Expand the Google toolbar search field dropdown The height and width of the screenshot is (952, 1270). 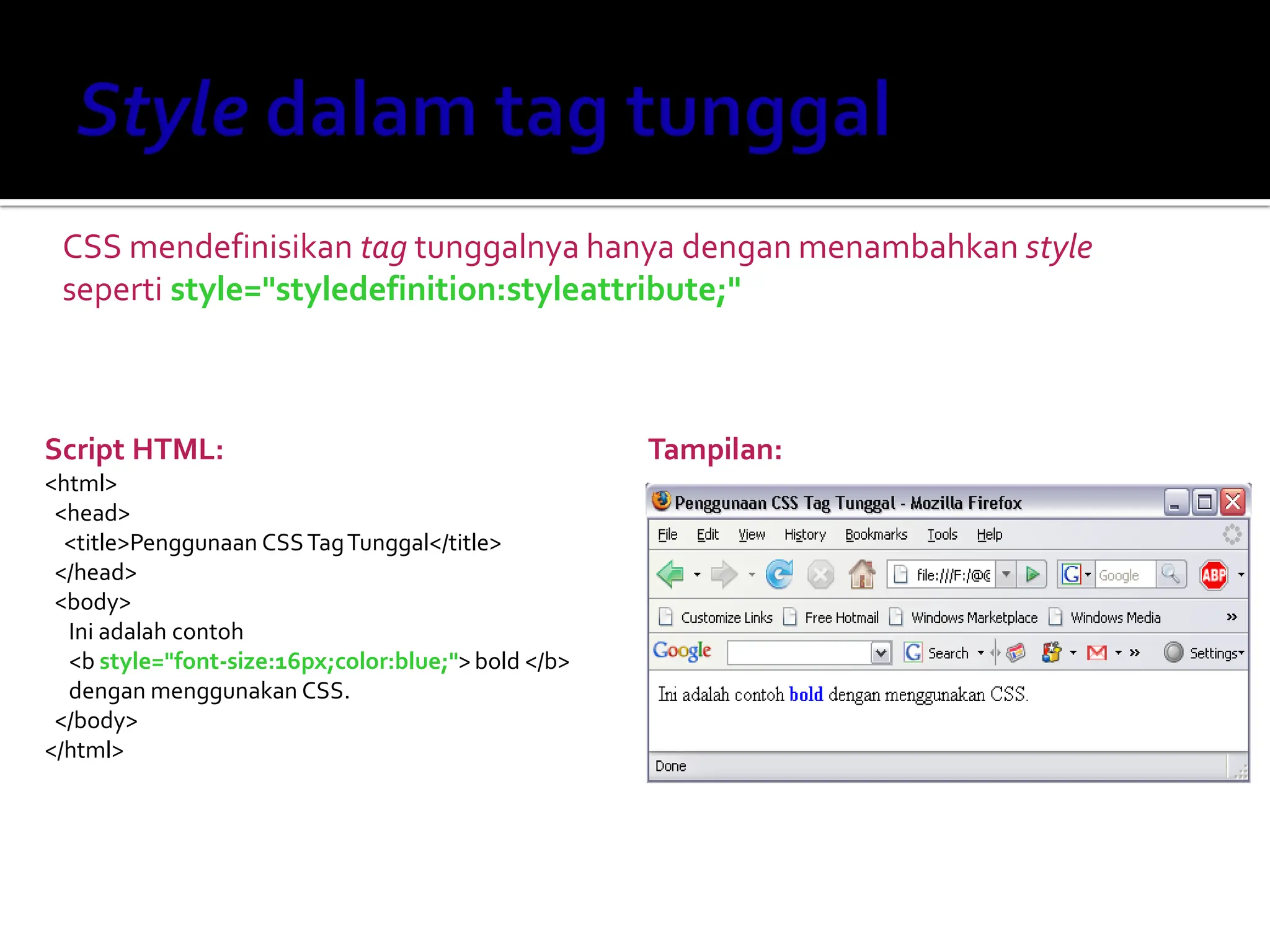click(x=881, y=653)
